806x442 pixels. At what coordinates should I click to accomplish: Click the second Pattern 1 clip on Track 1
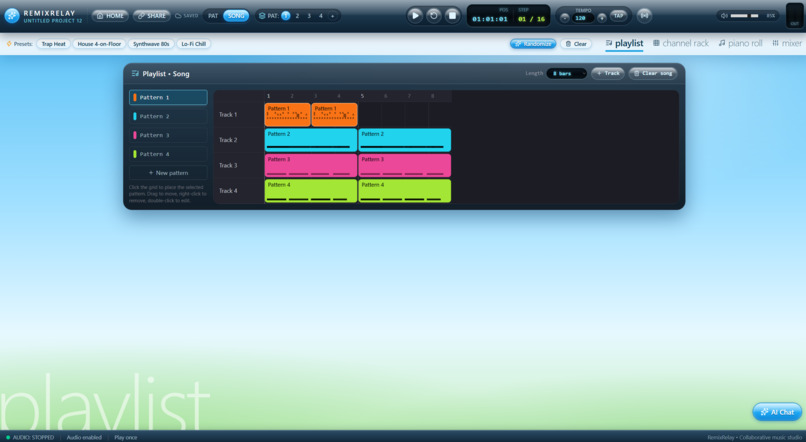click(334, 115)
